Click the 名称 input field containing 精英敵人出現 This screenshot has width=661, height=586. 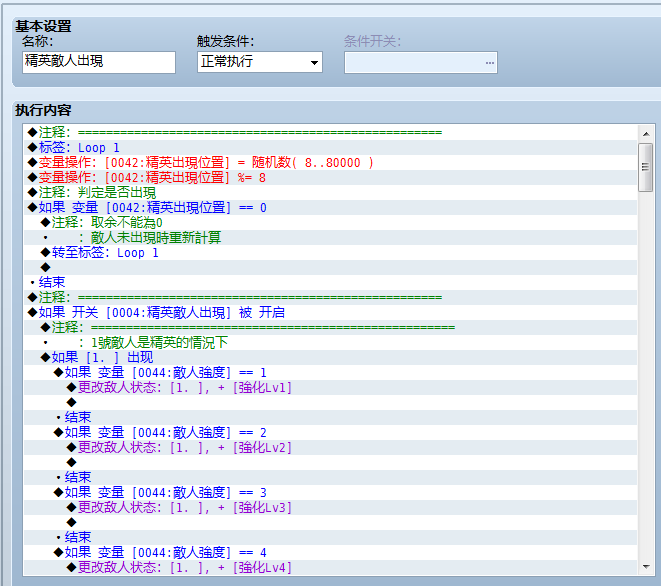pos(99,62)
